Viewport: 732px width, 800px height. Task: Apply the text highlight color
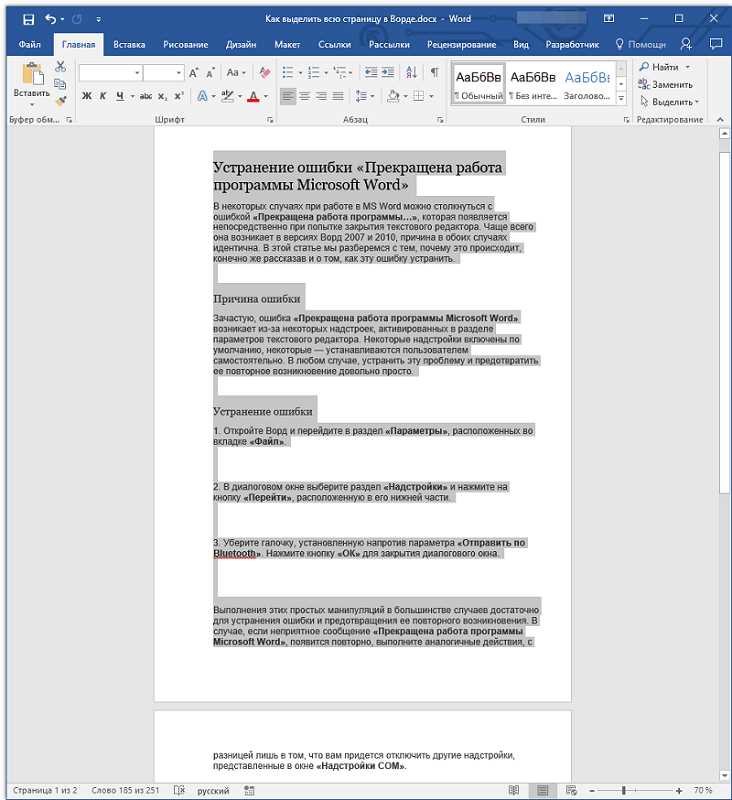click(228, 96)
